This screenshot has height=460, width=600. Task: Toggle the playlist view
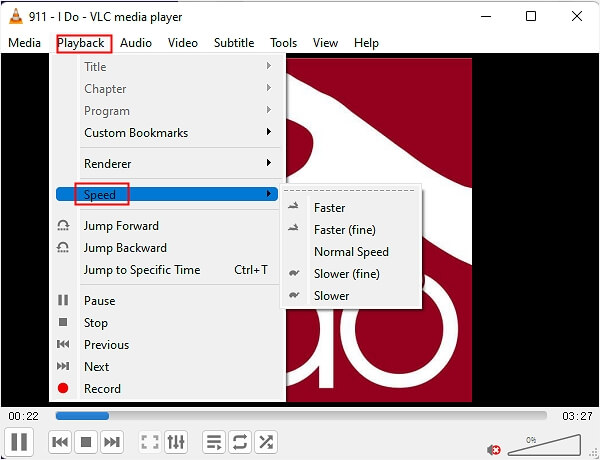click(x=214, y=442)
